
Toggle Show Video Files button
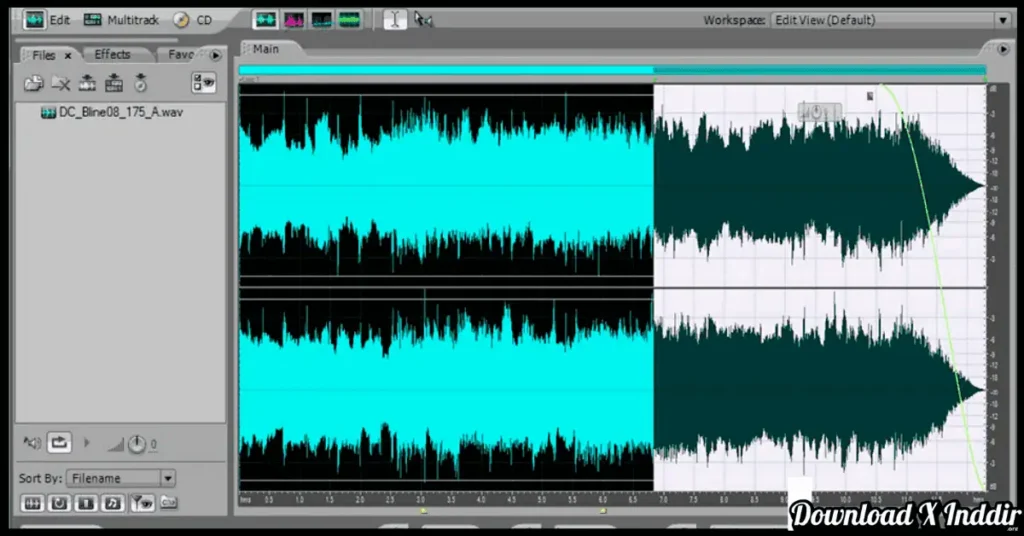point(86,503)
